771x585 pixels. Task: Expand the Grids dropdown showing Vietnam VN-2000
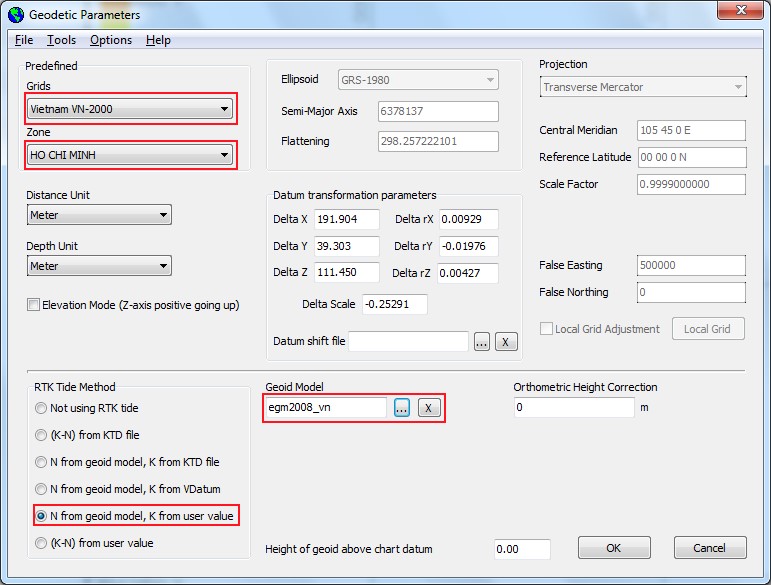pos(130,109)
